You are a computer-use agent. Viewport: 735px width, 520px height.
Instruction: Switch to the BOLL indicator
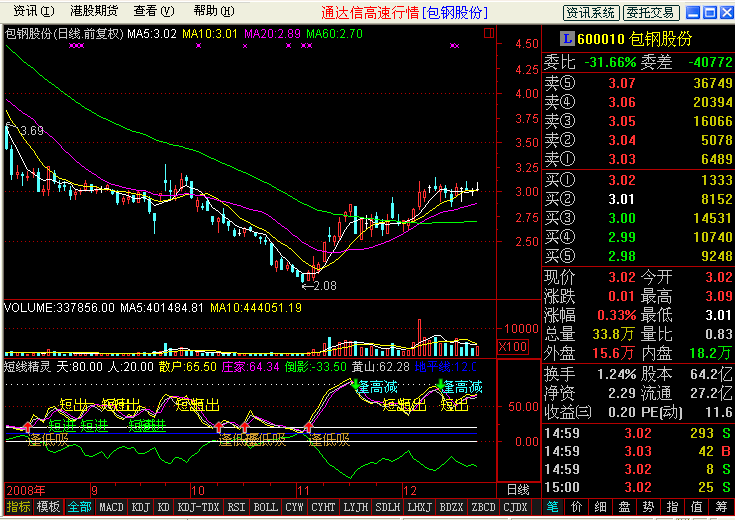265,507
